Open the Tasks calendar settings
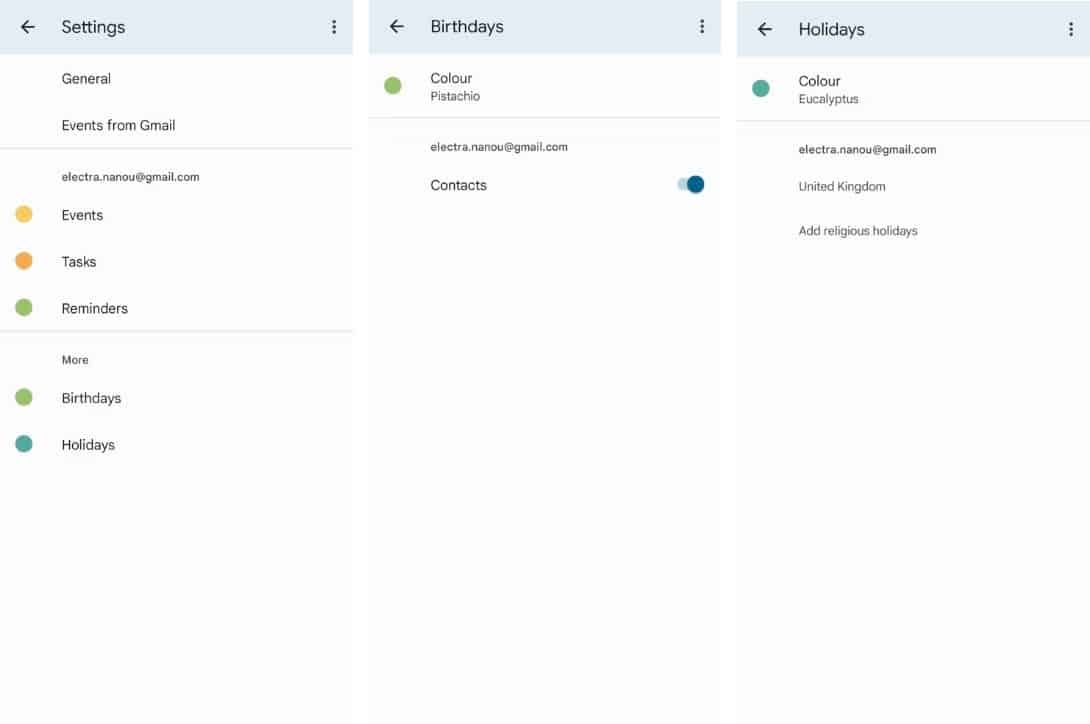 click(79, 262)
